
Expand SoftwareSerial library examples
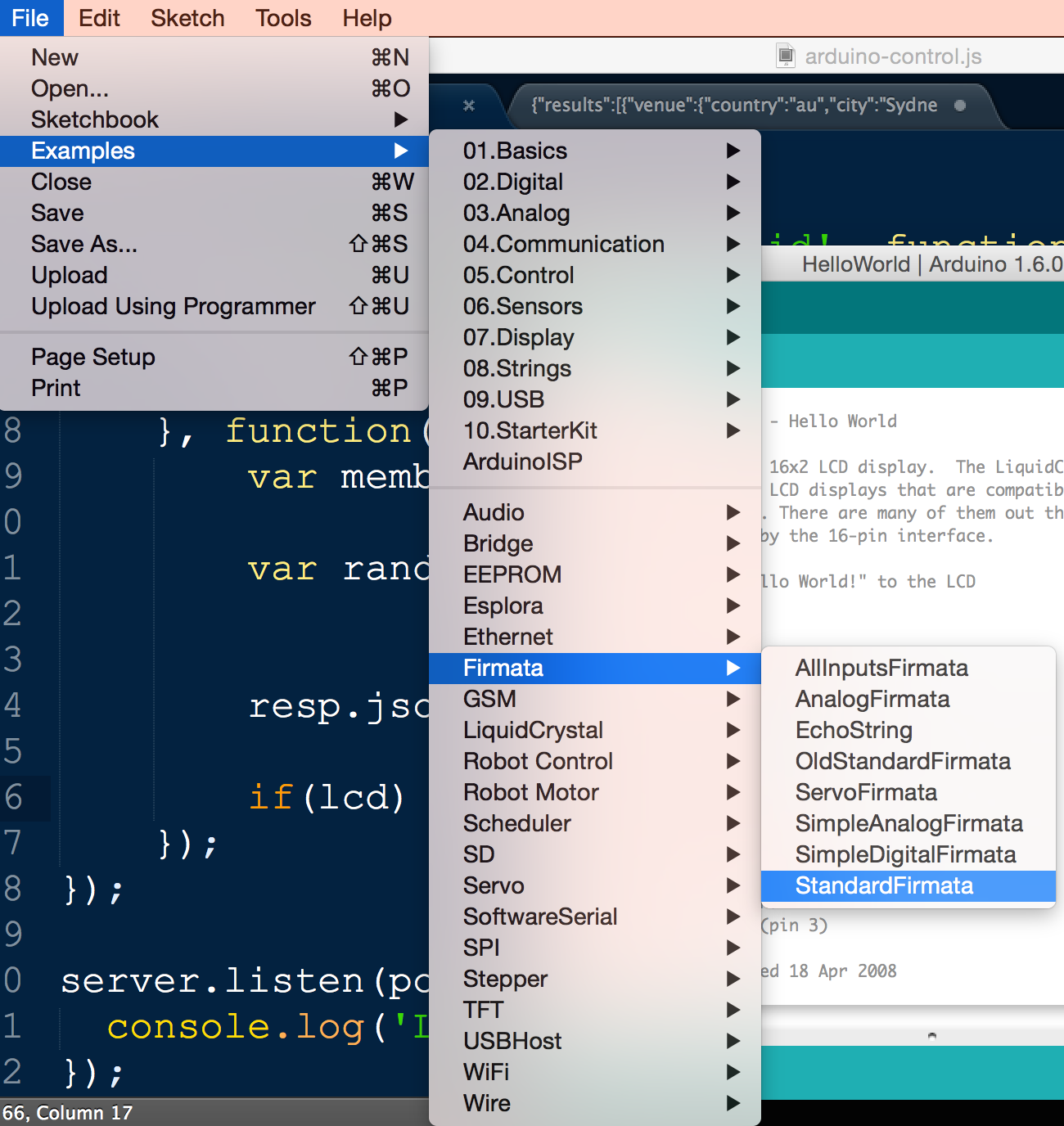pyautogui.click(x=595, y=917)
